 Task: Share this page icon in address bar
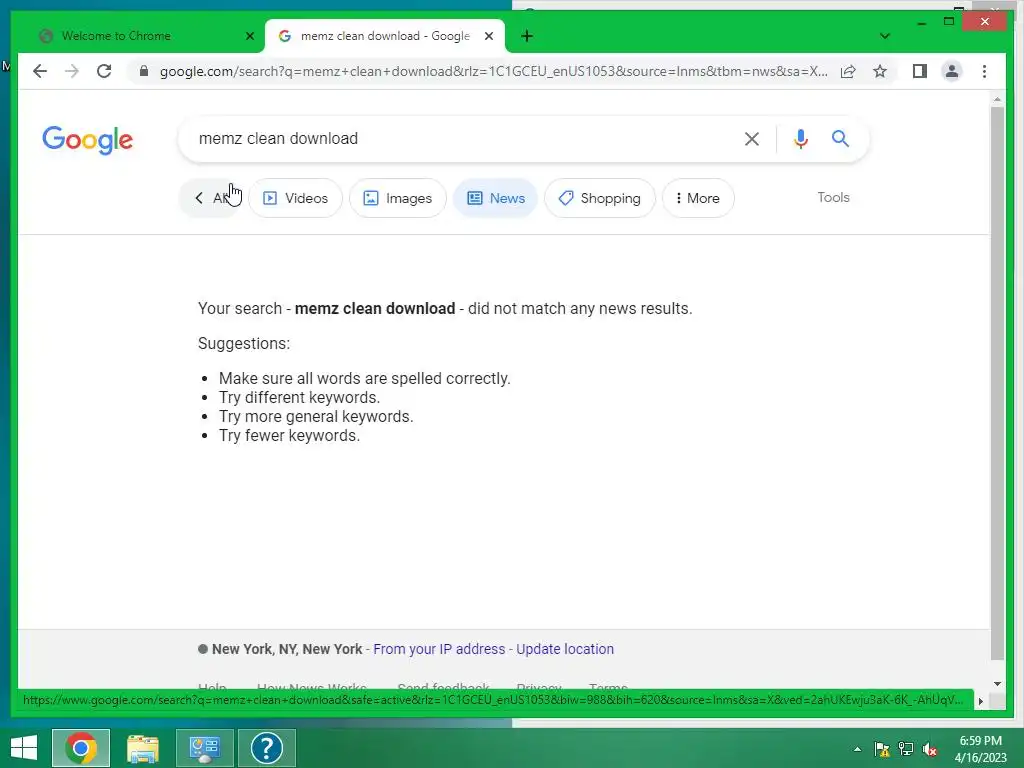tap(848, 71)
